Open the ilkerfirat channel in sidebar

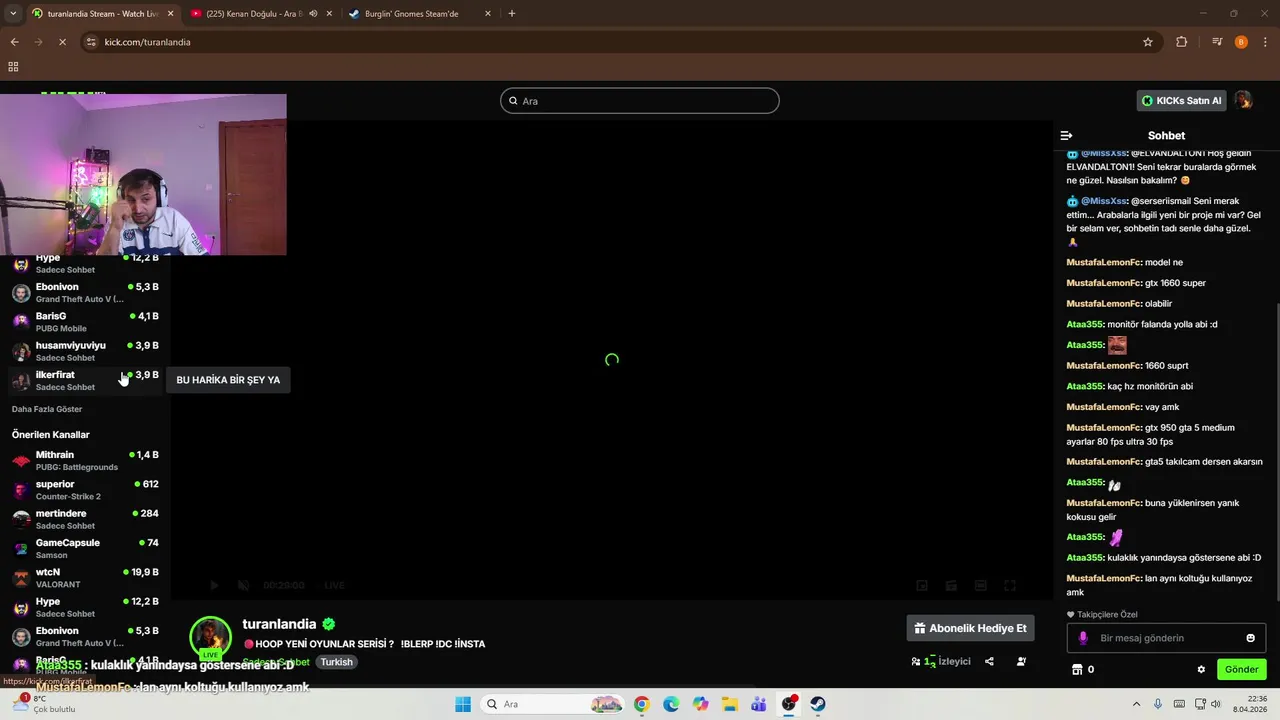point(85,380)
